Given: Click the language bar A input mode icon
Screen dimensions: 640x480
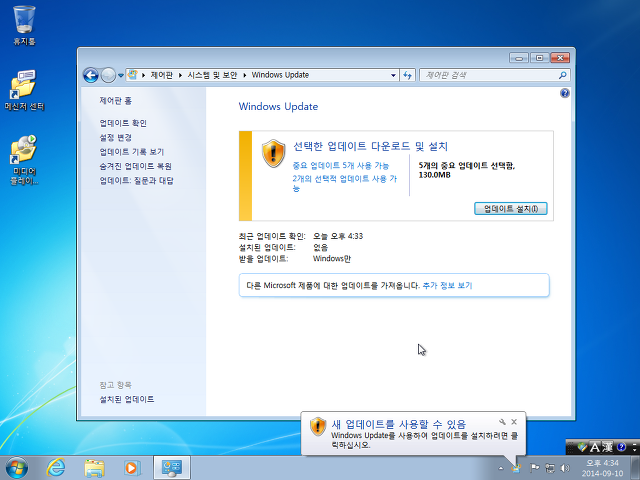Looking at the screenshot, I should click(x=595, y=447).
